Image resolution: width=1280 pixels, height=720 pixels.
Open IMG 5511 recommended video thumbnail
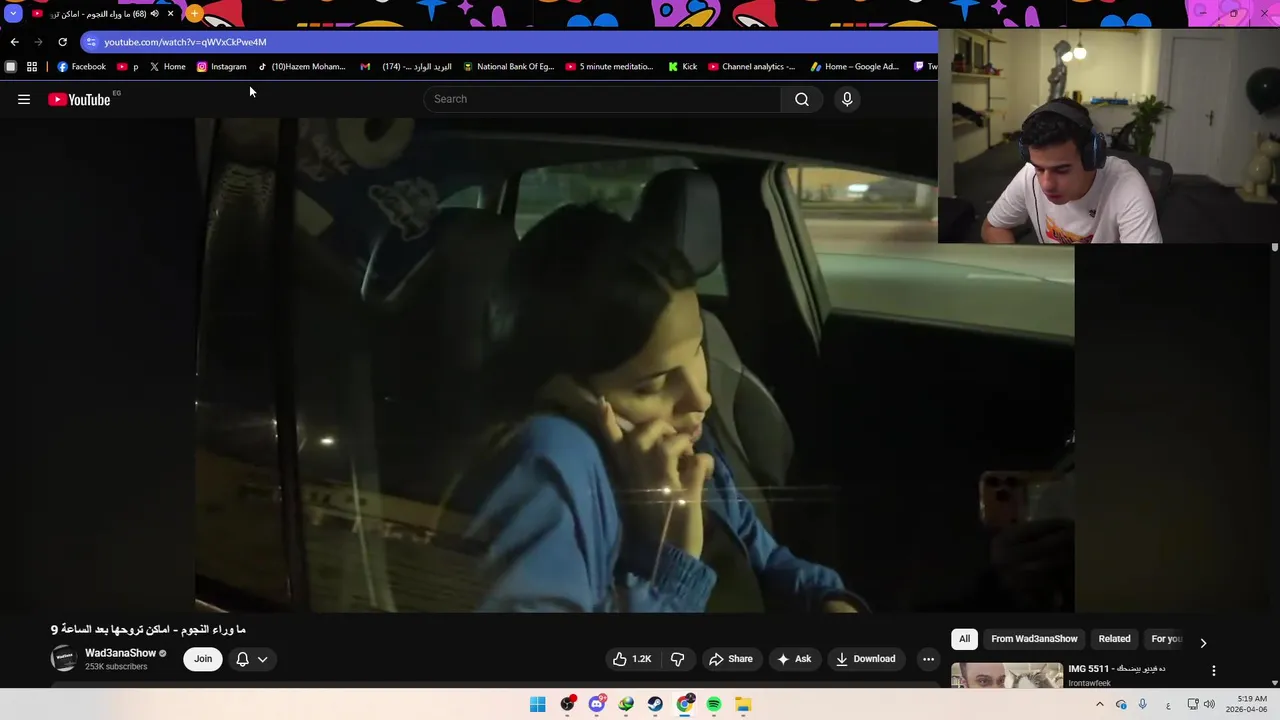tap(1007, 675)
